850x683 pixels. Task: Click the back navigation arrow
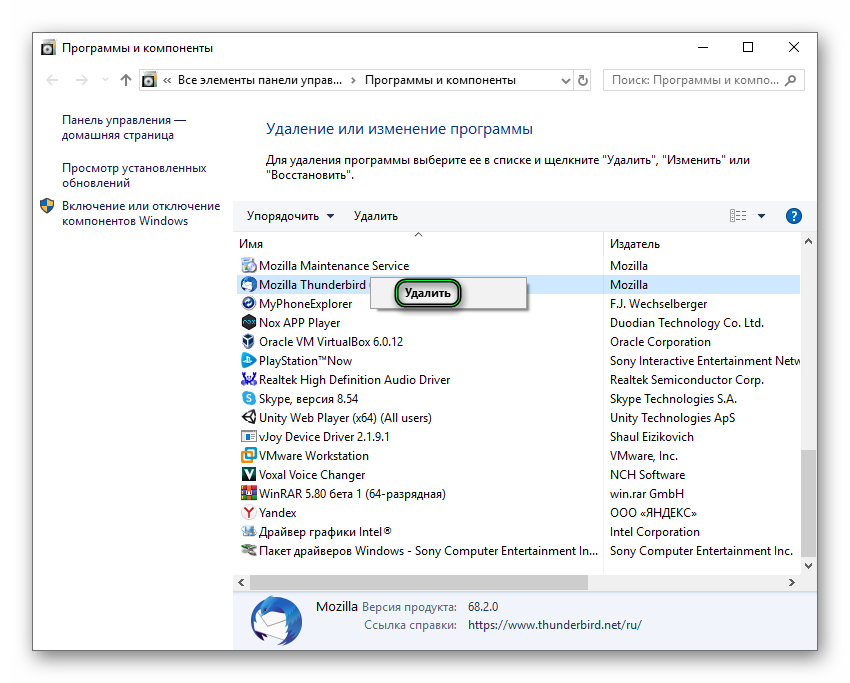click(x=52, y=80)
